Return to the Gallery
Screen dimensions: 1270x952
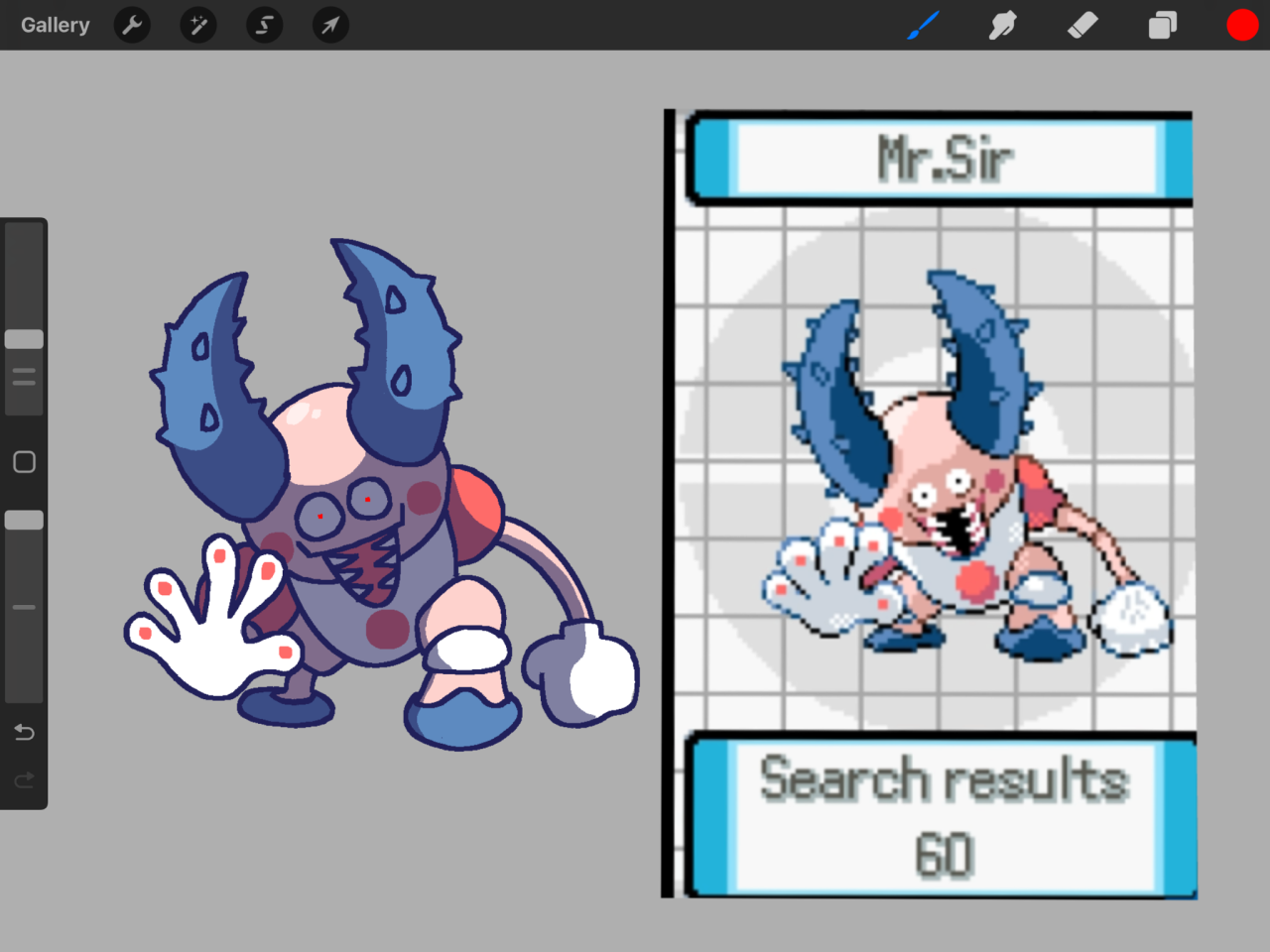coord(56,25)
